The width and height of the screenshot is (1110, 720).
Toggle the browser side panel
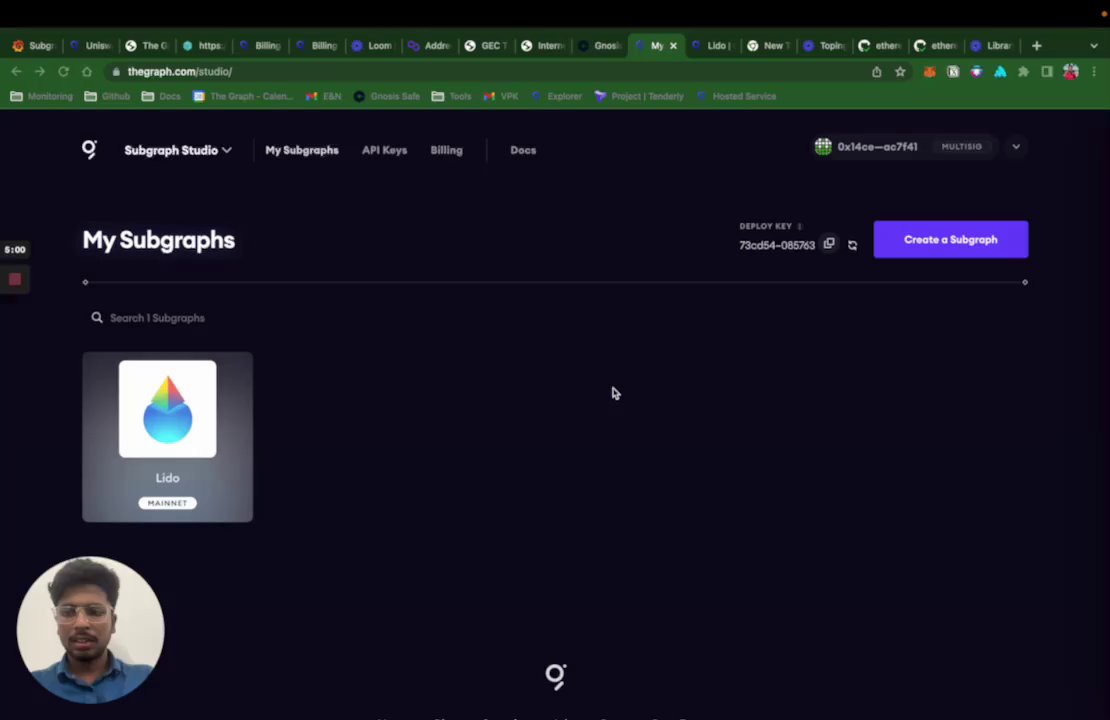tap(1047, 72)
